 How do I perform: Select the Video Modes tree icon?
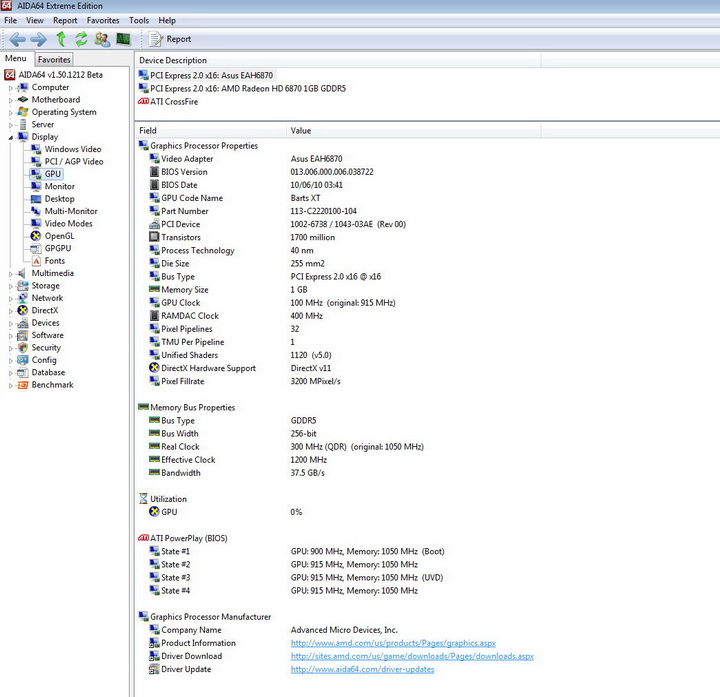[x=36, y=224]
